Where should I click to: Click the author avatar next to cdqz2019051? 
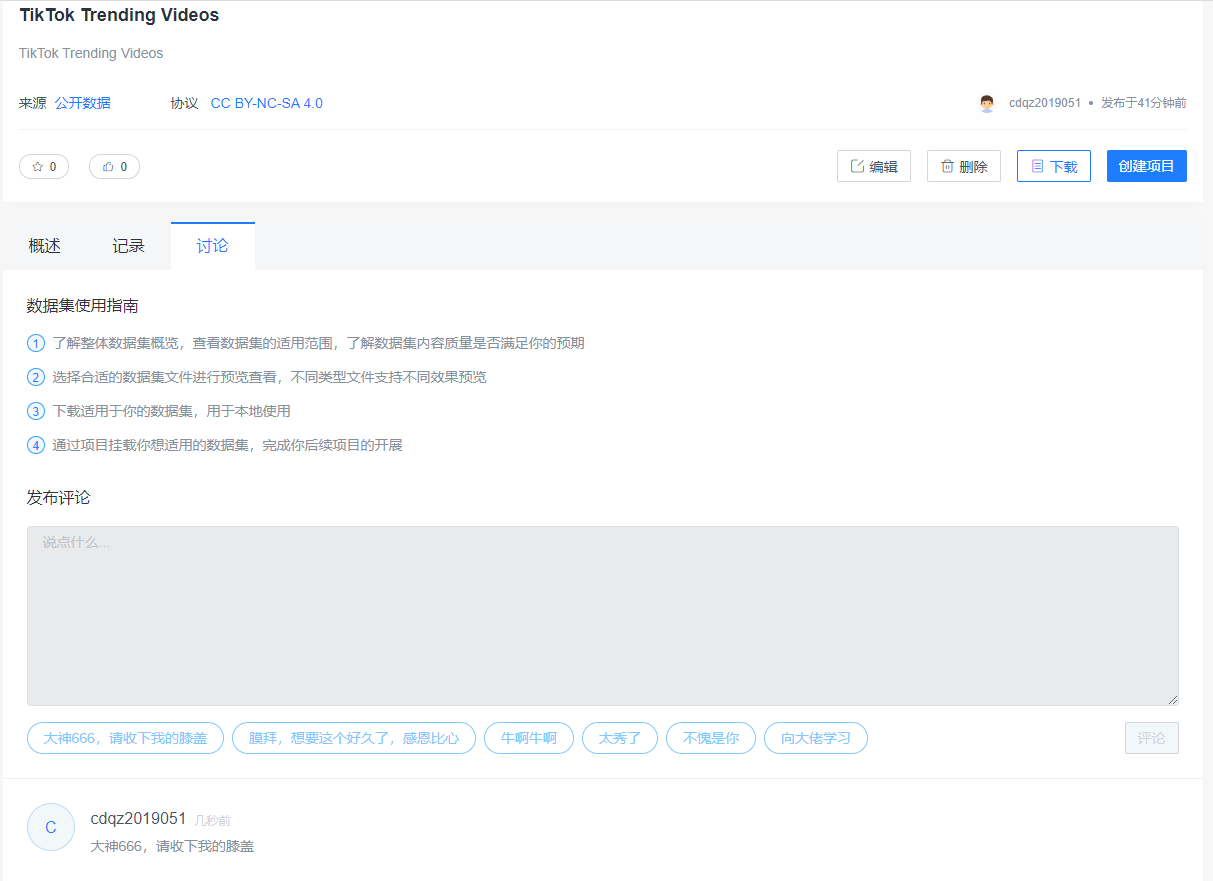click(x=987, y=103)
